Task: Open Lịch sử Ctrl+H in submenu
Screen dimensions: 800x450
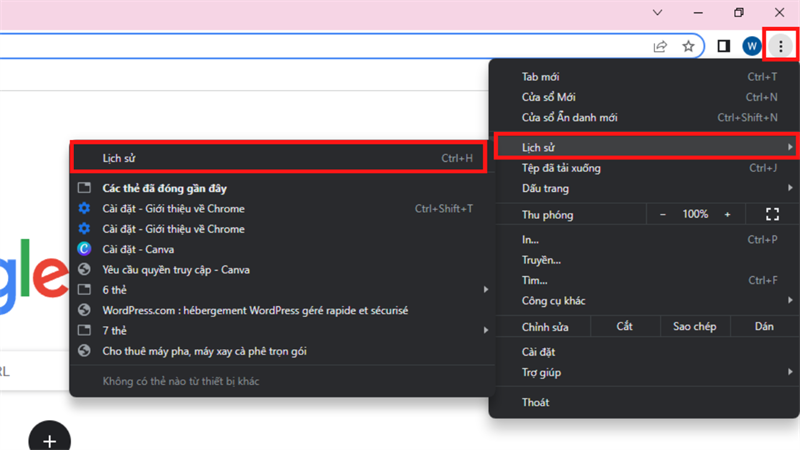Action: coord(279,158)
